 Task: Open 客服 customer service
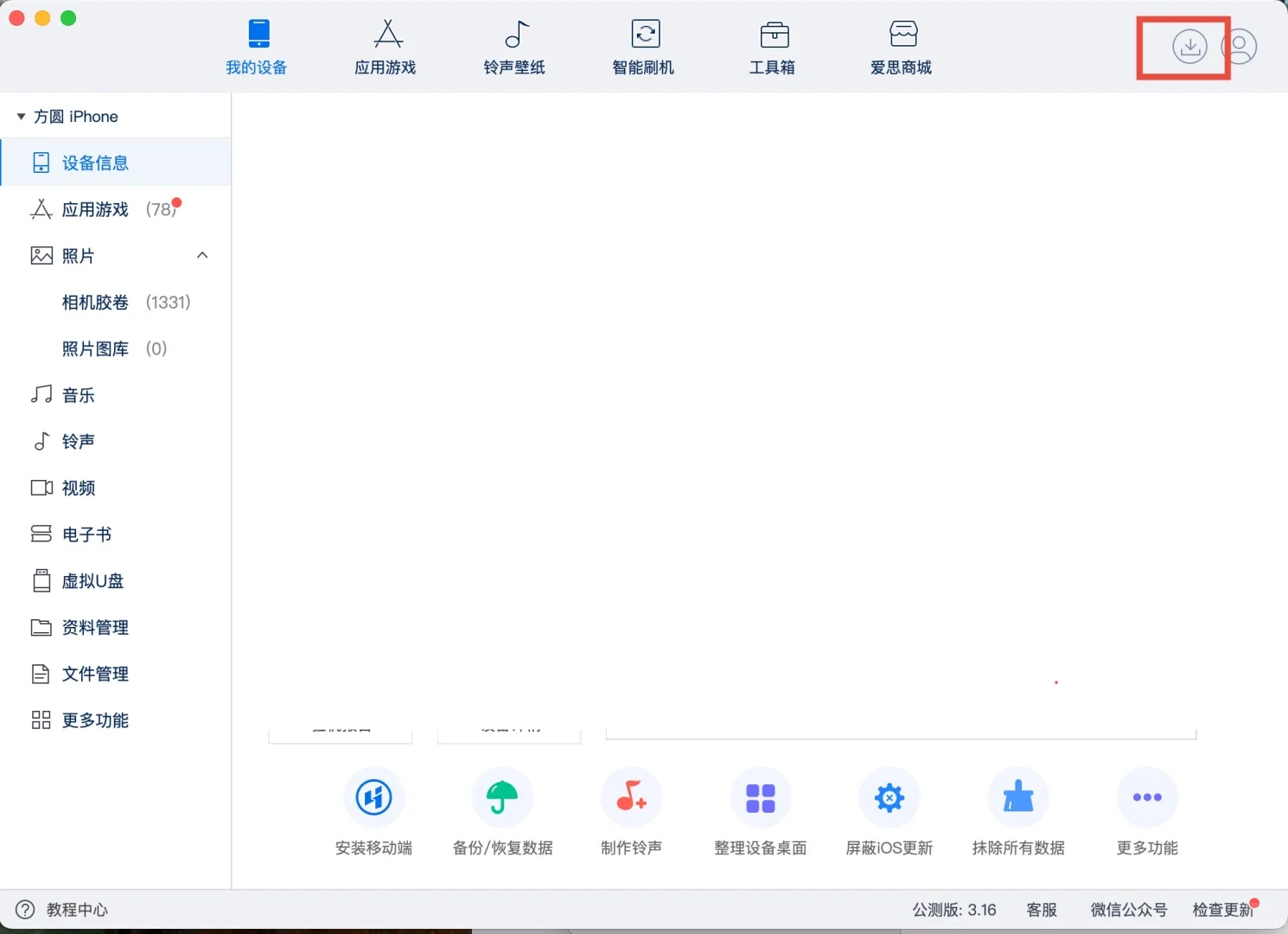pyautogui.click(x=1042, y=909)
